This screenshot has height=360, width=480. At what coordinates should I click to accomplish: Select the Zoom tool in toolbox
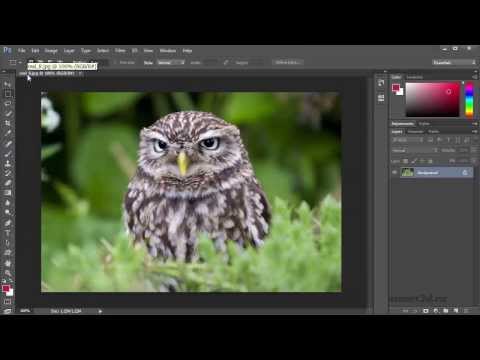pyautogui.click(x=8, y=273)
